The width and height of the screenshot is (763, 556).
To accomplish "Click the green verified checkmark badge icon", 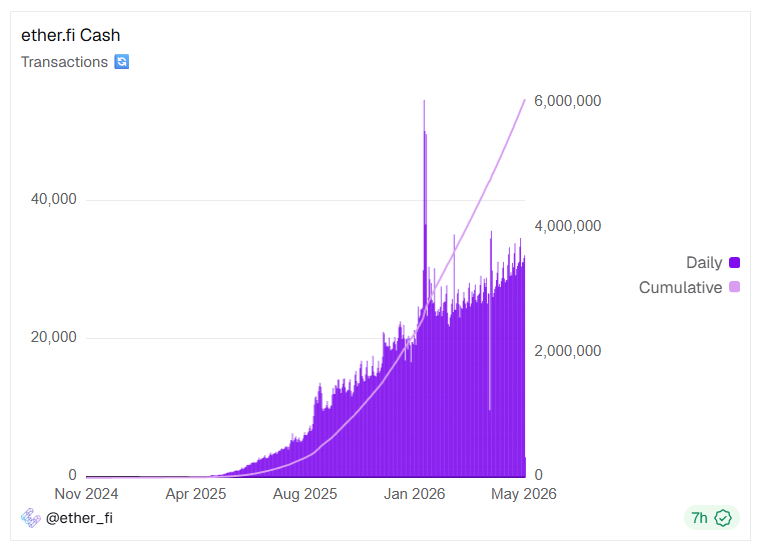I will click(x=723, y=518).
